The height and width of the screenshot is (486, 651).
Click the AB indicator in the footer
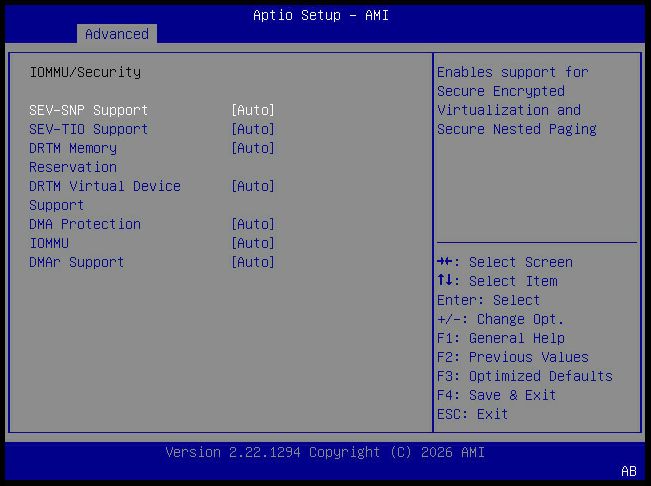(x=629, y=471)
